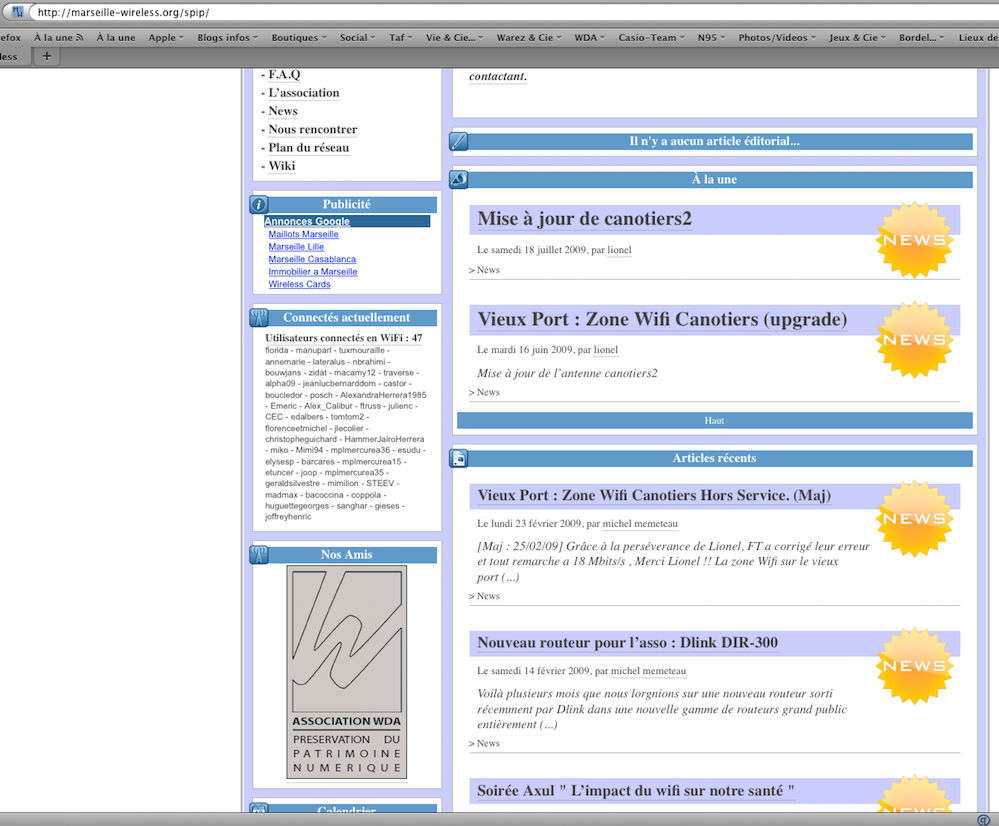Click the Association WDA logo image
Screen dimensions: 999x826
[x=347, y=672]
